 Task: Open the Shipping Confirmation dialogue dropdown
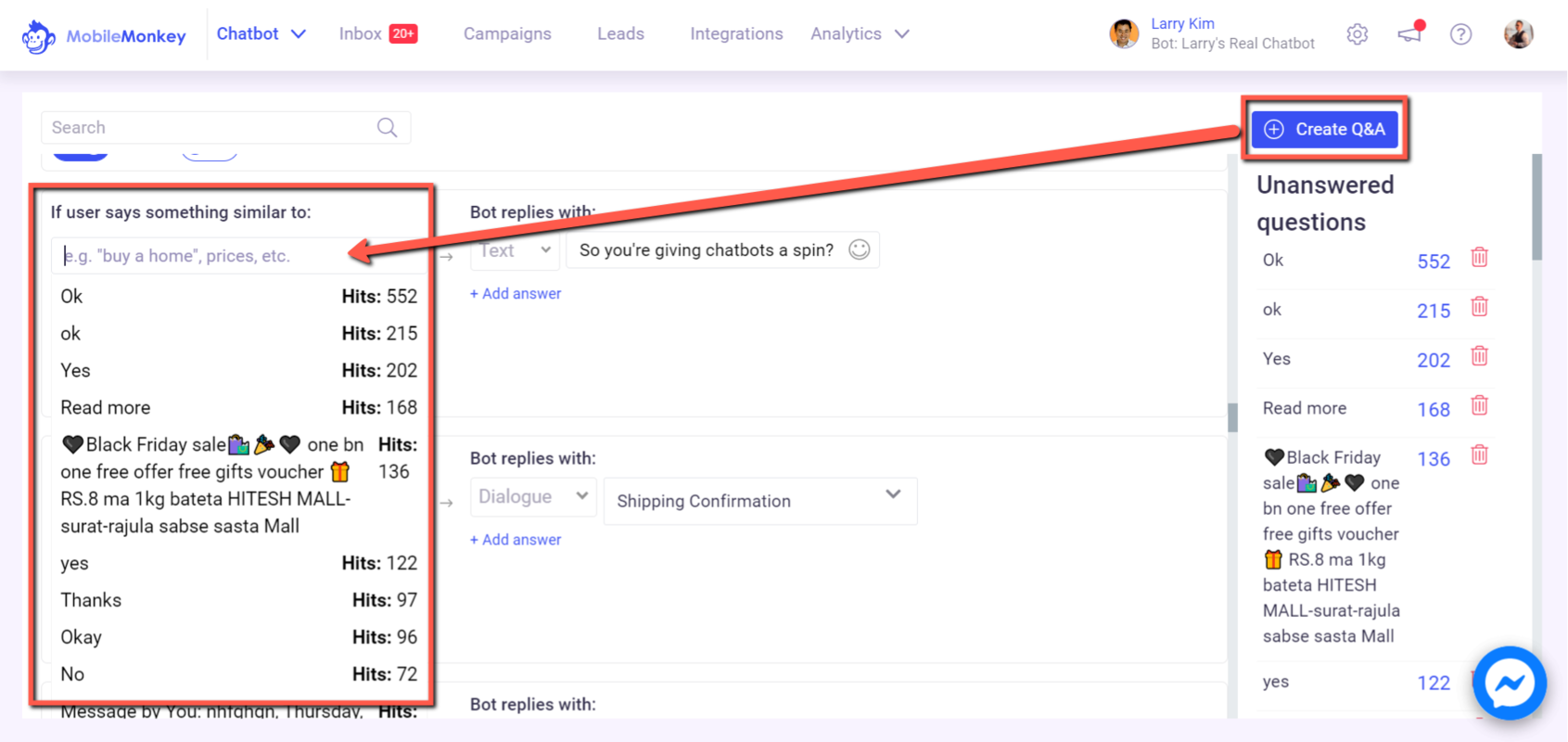(760, 501)
